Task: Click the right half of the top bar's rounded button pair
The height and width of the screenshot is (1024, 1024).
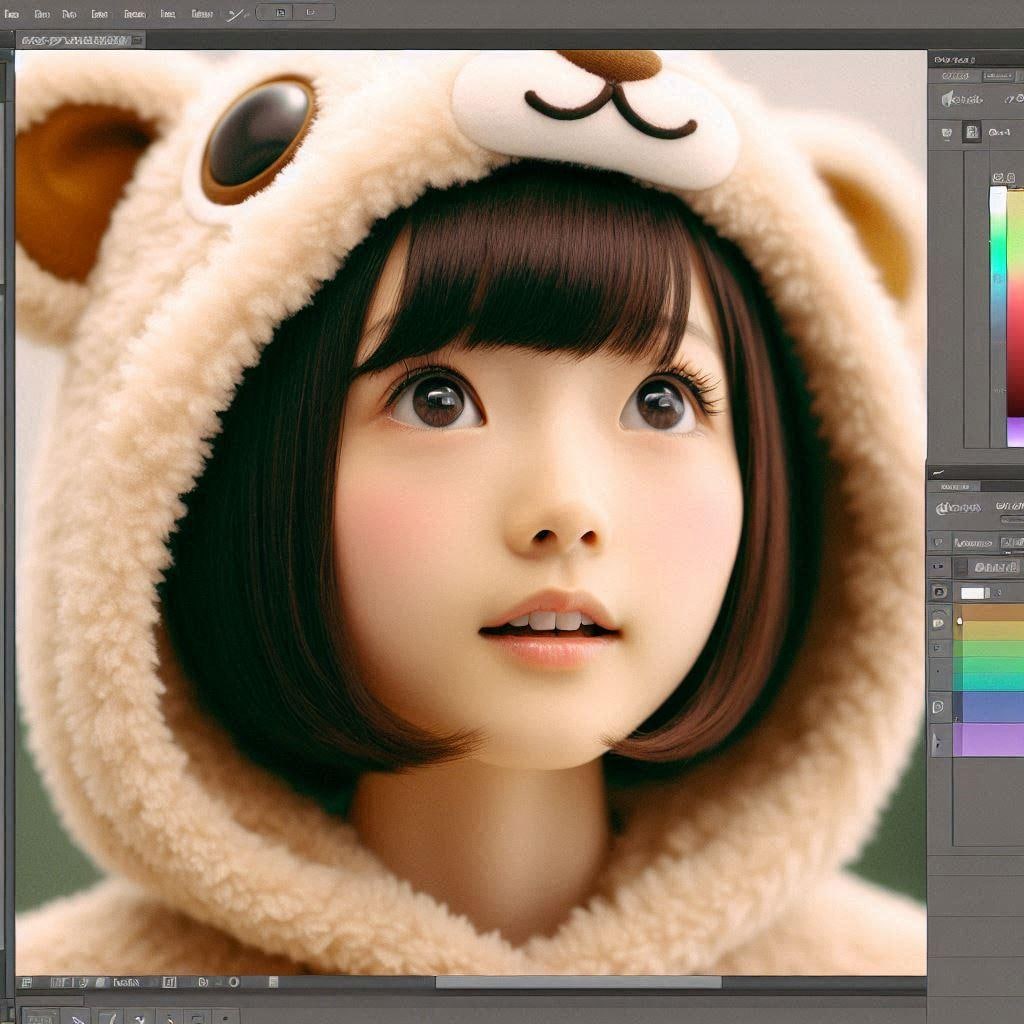Action: 314,12
